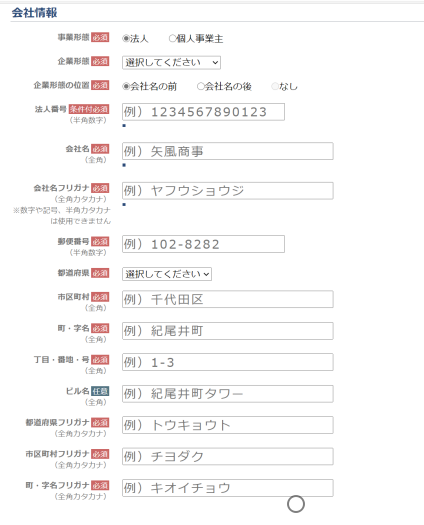
Task: Click the 市区町村フリガナ input field
Action: click(228, 457)
